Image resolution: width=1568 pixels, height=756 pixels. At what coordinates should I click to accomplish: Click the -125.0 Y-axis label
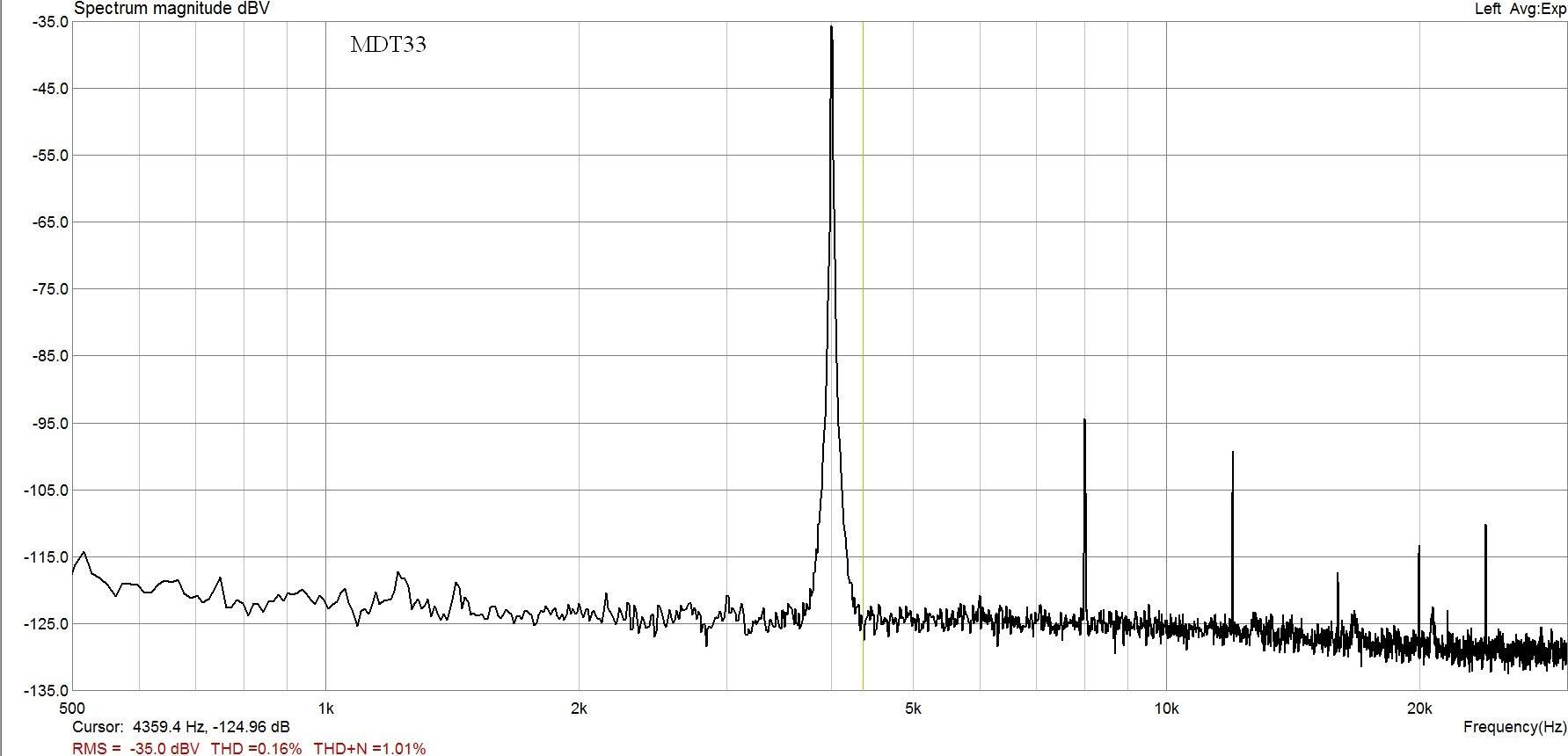47,623
